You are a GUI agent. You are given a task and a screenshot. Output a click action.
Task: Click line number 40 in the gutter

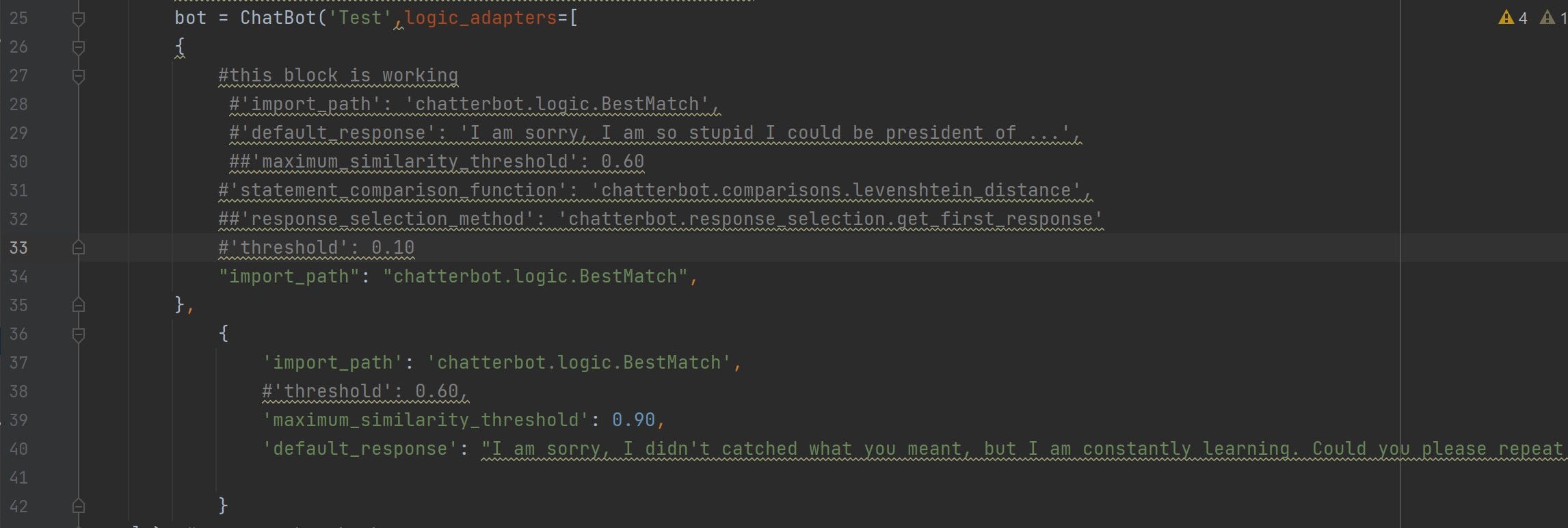pos(18,449)
